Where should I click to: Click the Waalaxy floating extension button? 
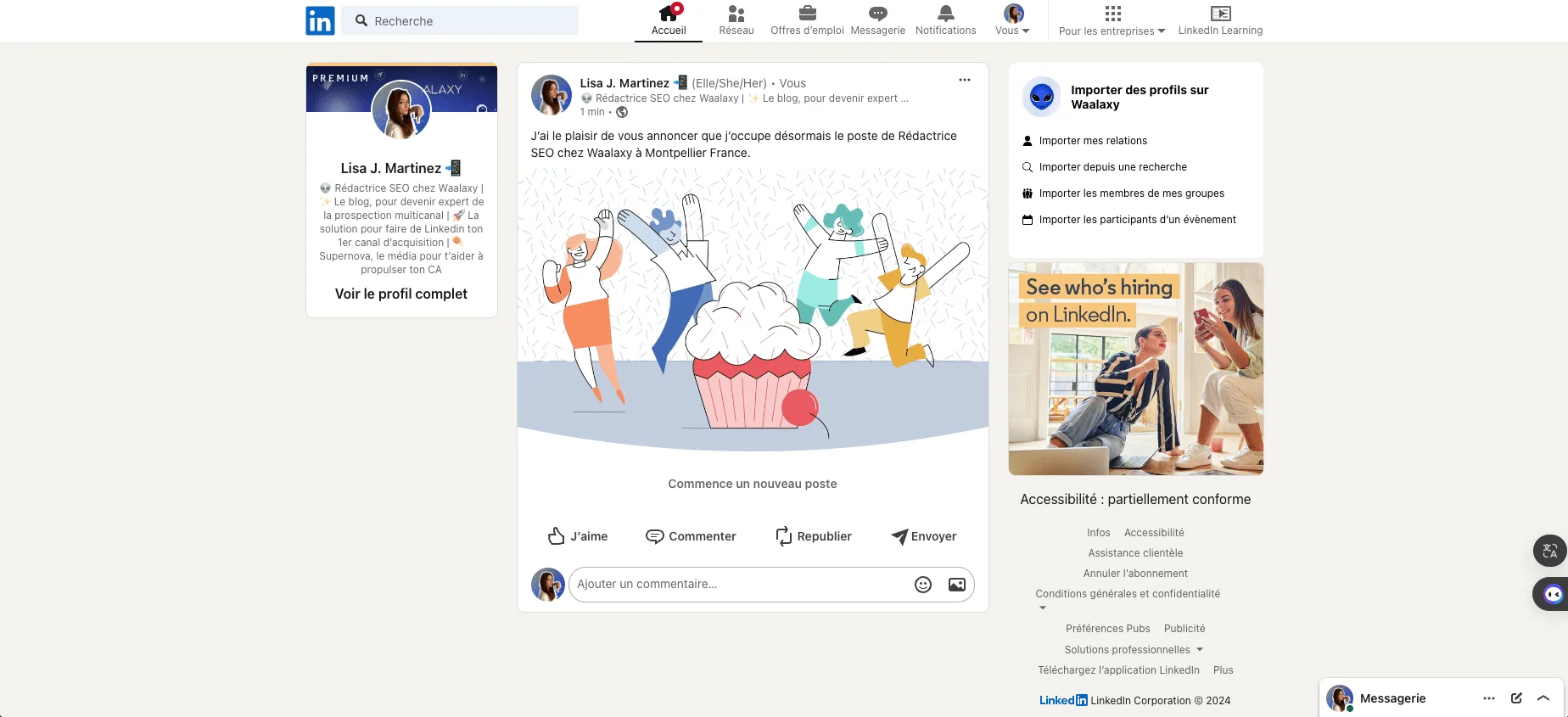point(1552,594)
